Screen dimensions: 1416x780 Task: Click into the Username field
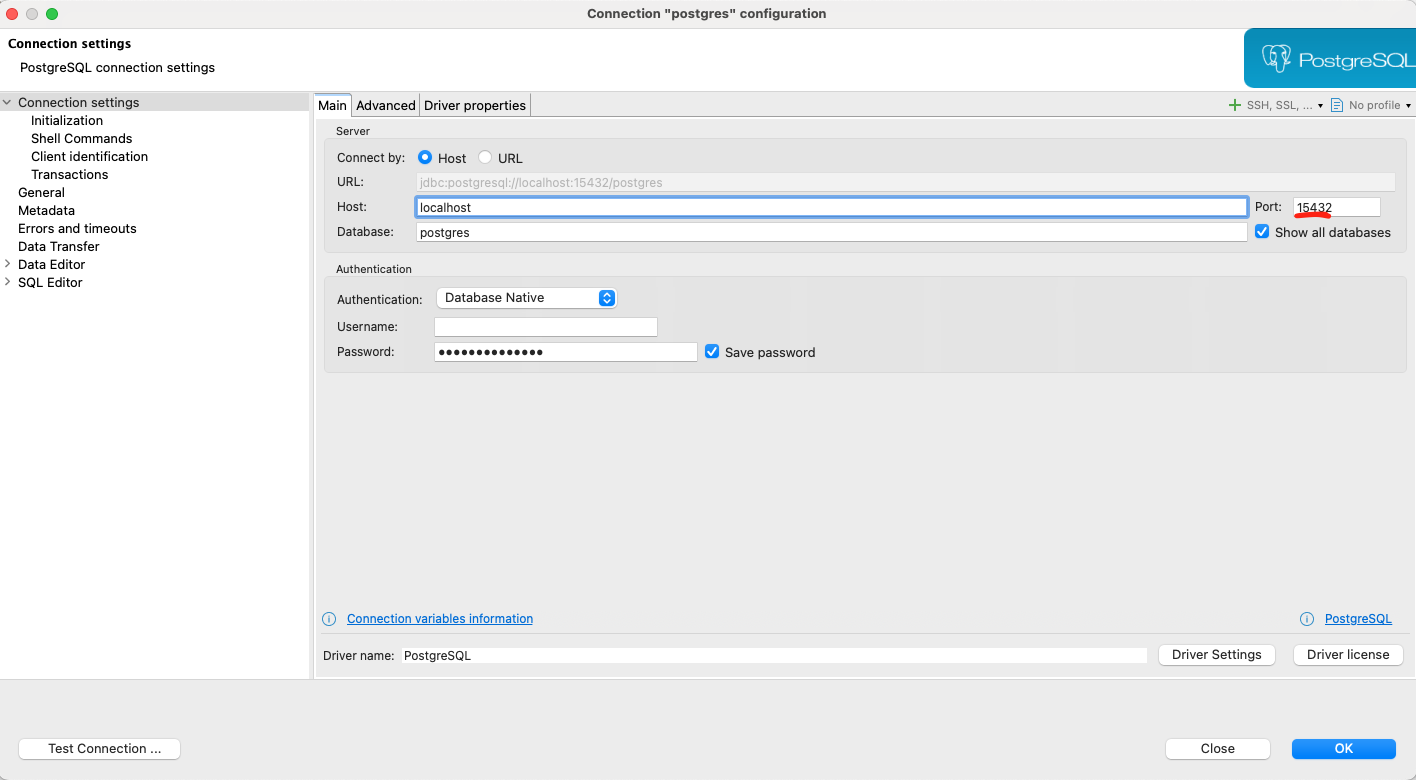click(545, 327)
